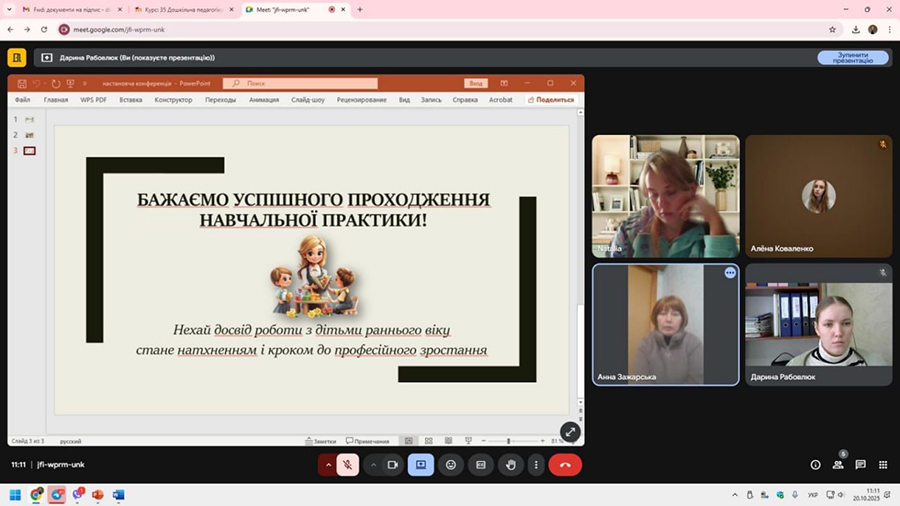Image resolution: width=900 pixels, height=506 pixels.
Task: Toggle the camera off in Meet
Action: [x=393, y=464]
